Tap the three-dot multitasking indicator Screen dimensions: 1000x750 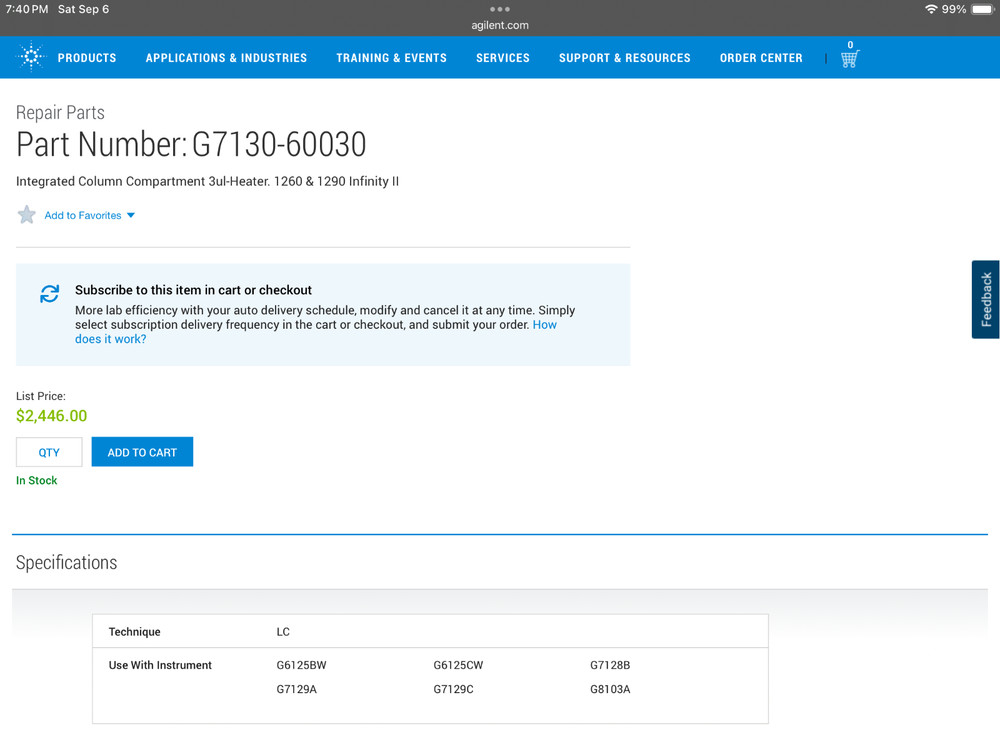500,9
